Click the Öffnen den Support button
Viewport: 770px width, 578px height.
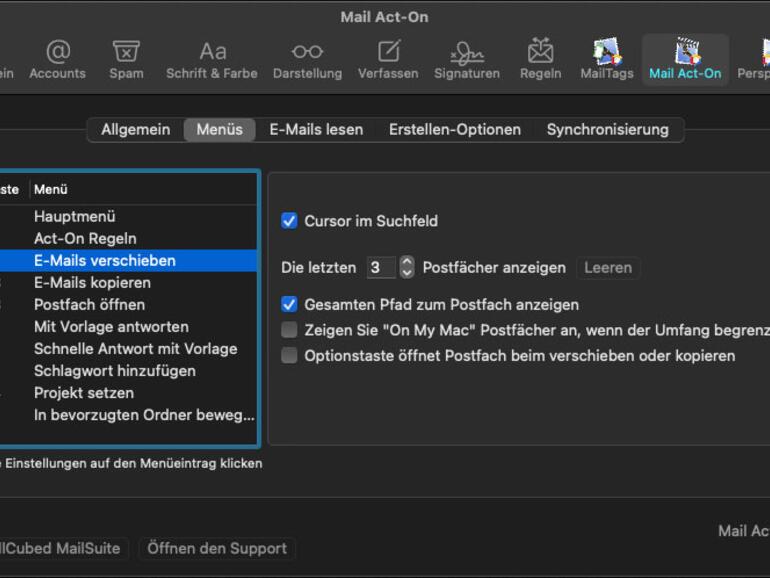(x=217, y=548)
